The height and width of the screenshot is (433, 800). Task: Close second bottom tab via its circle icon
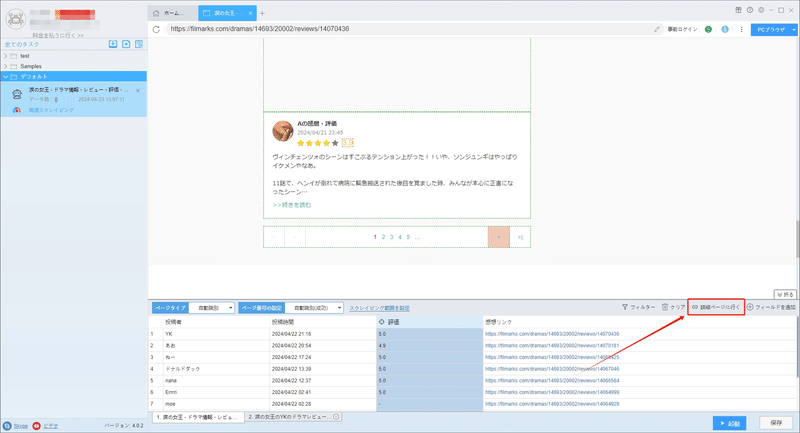pos(336,417)
